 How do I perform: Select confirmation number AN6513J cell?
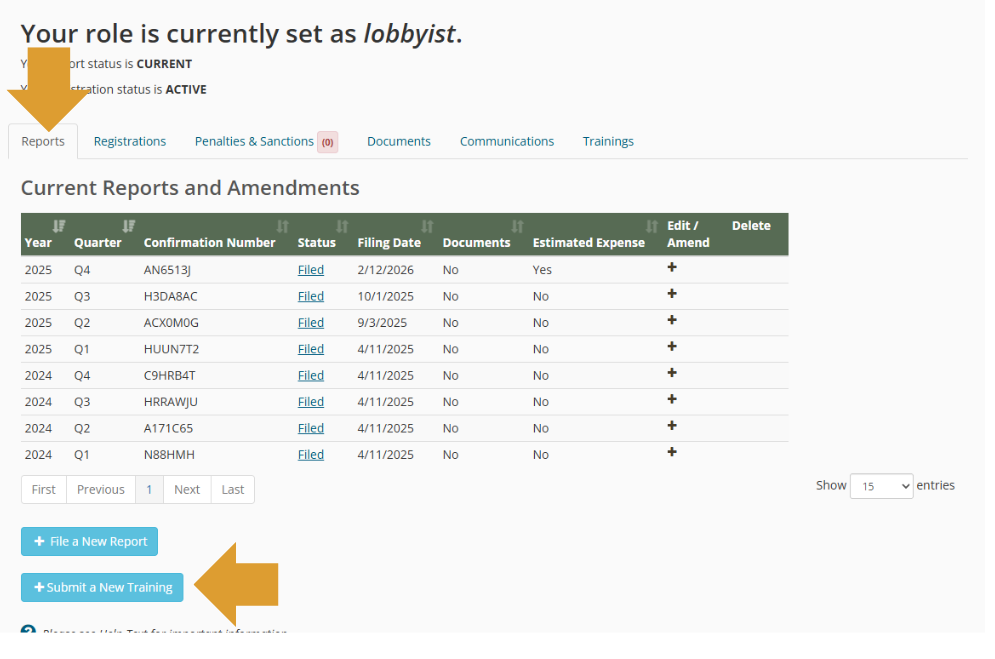coord(168,270)
